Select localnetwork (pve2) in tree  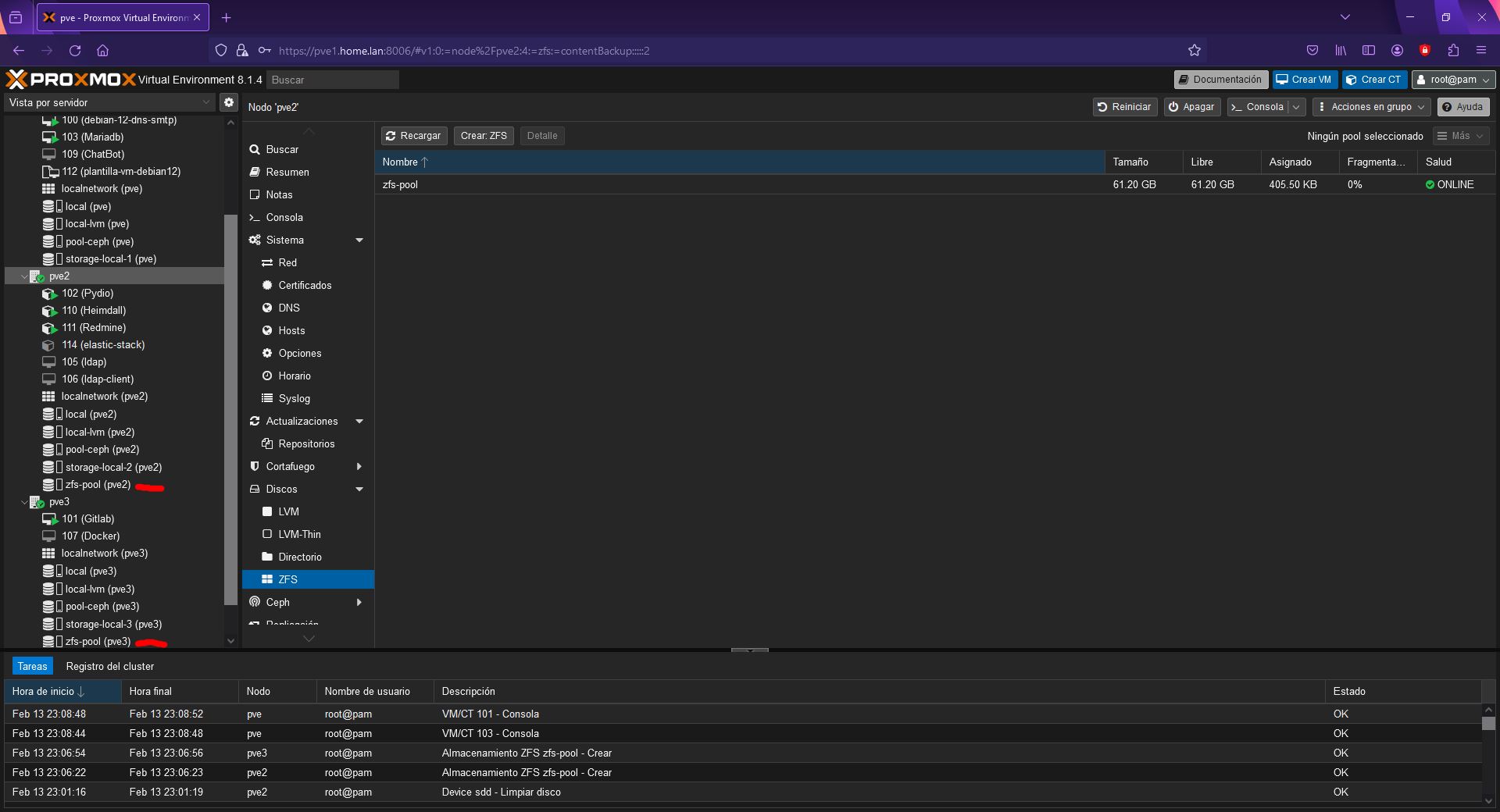click(x=105, y=396)
